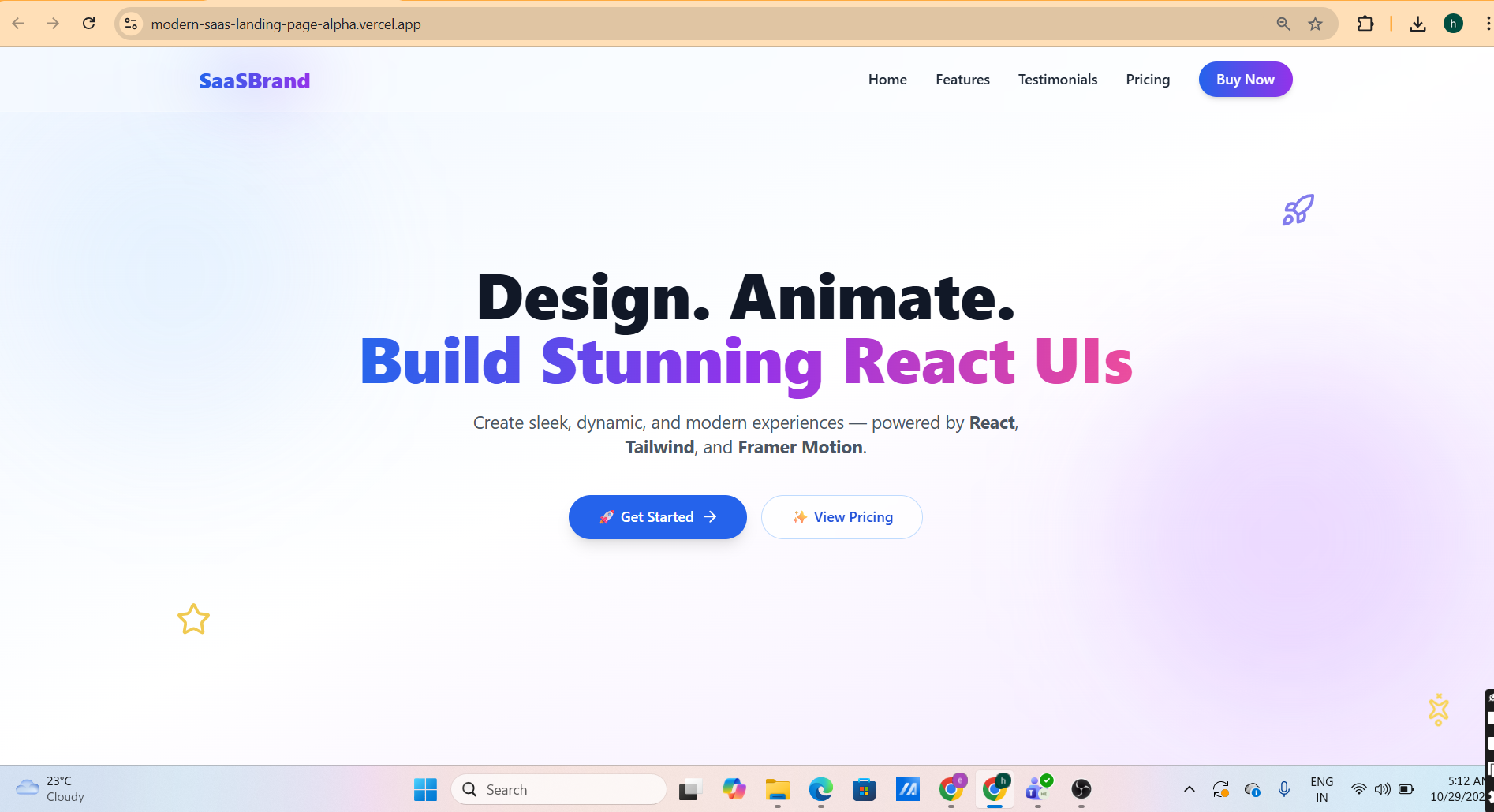Select Features in the navigation bar

click(x=962, y=79)
